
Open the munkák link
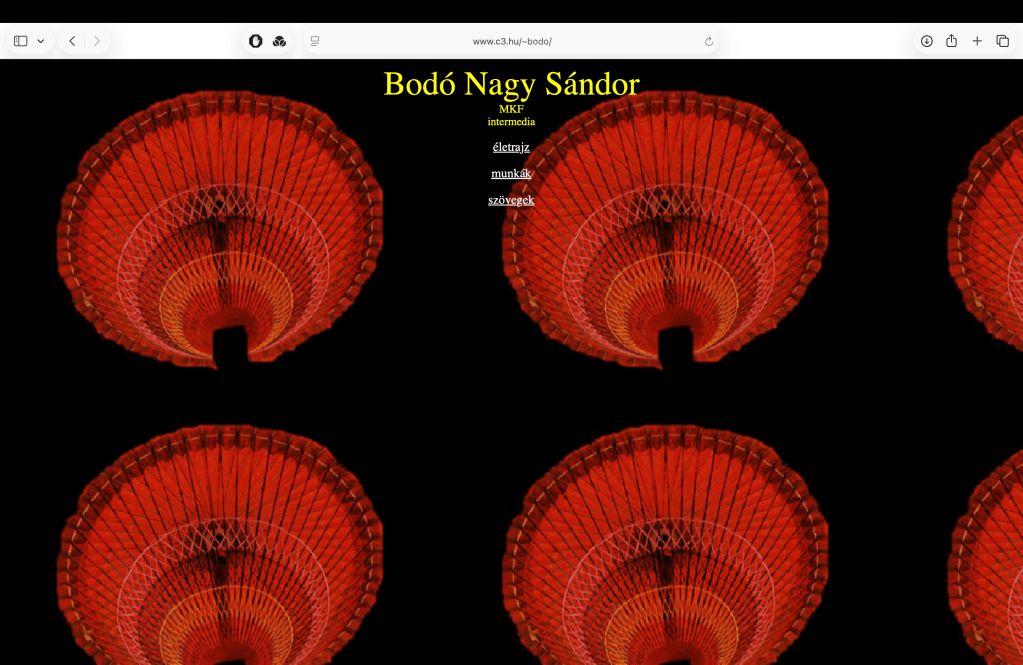pos(511,174)
